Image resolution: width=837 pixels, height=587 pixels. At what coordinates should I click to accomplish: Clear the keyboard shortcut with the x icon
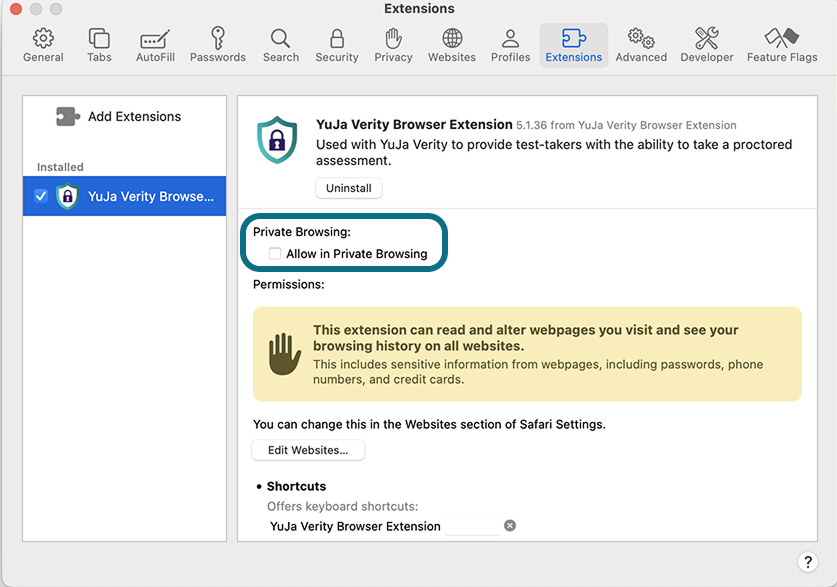510,526
